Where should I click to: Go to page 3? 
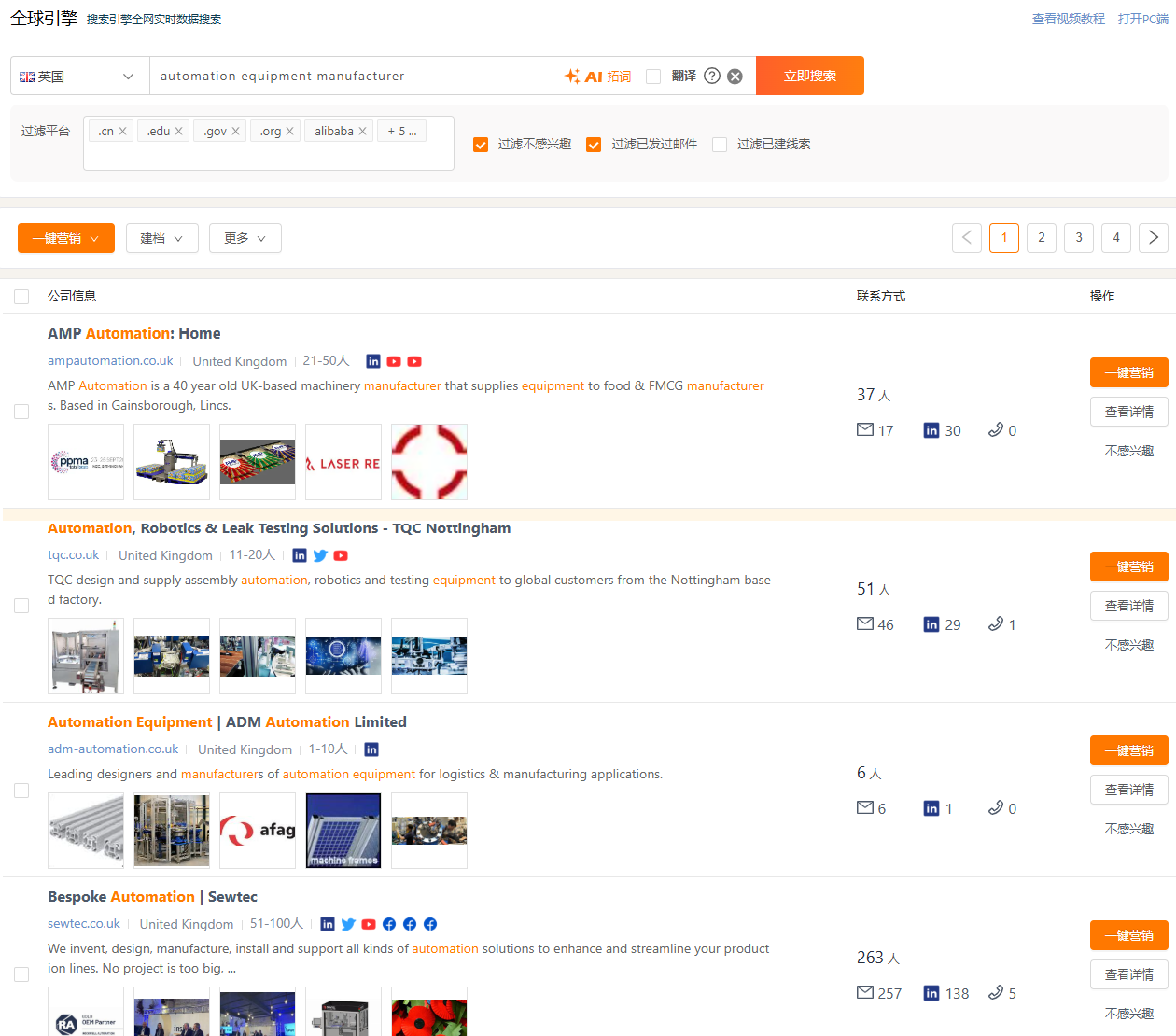point(1079,238)
